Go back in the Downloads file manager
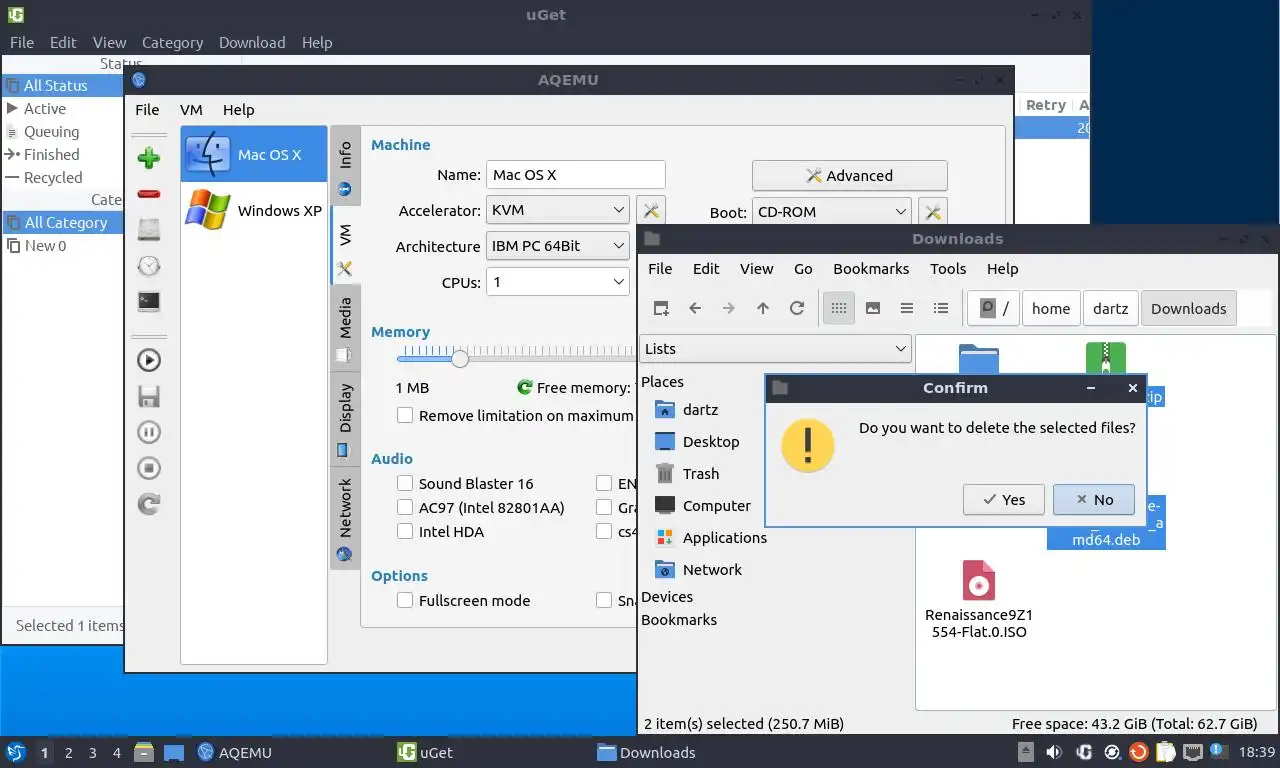This screenshot has height=768, width=1280. coord(695,308)
